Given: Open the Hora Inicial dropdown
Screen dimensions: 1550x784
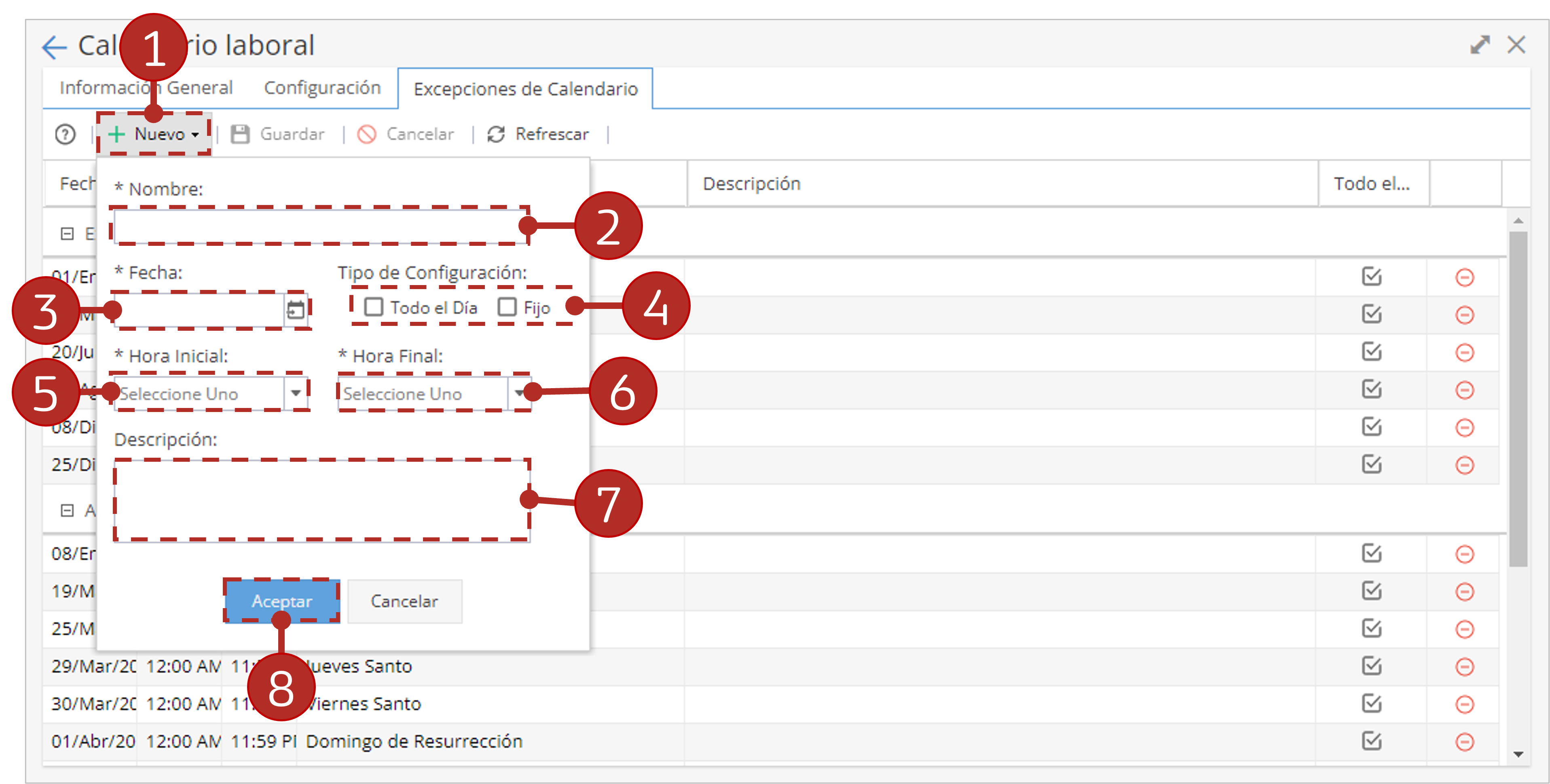Looking at the screenshot, I should (296, 393).
